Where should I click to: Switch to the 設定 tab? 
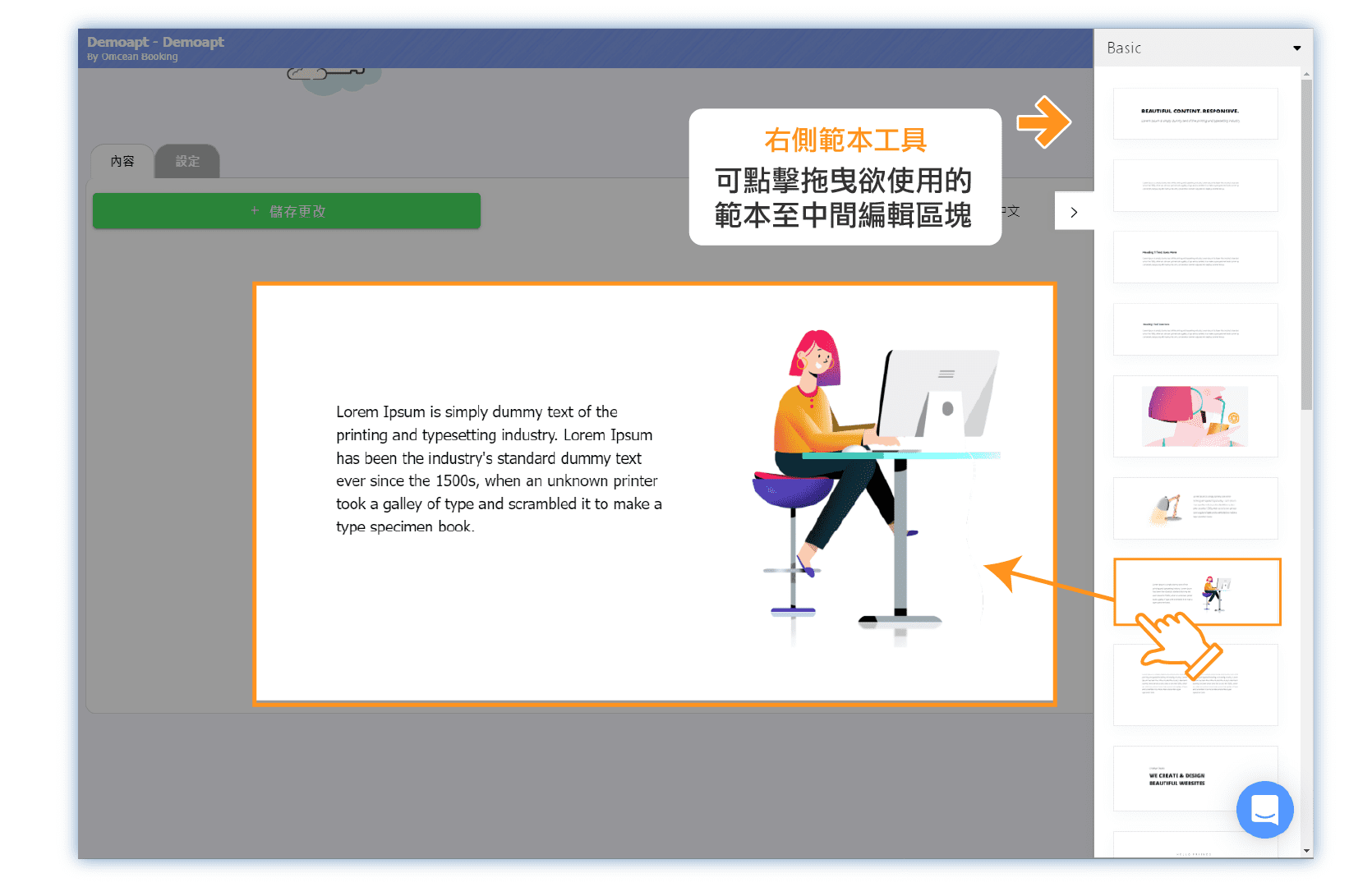pos(187,162)
